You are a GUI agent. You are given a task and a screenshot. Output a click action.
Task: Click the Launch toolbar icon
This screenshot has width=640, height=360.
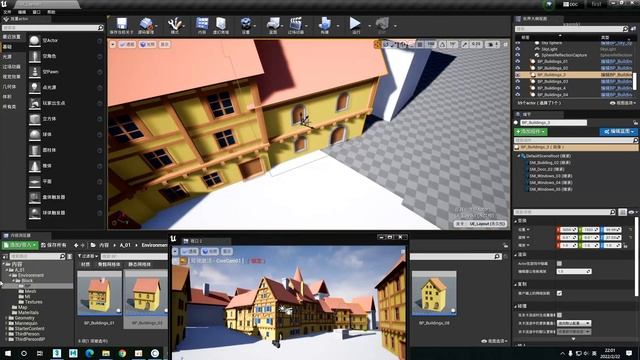coord(382,23)
